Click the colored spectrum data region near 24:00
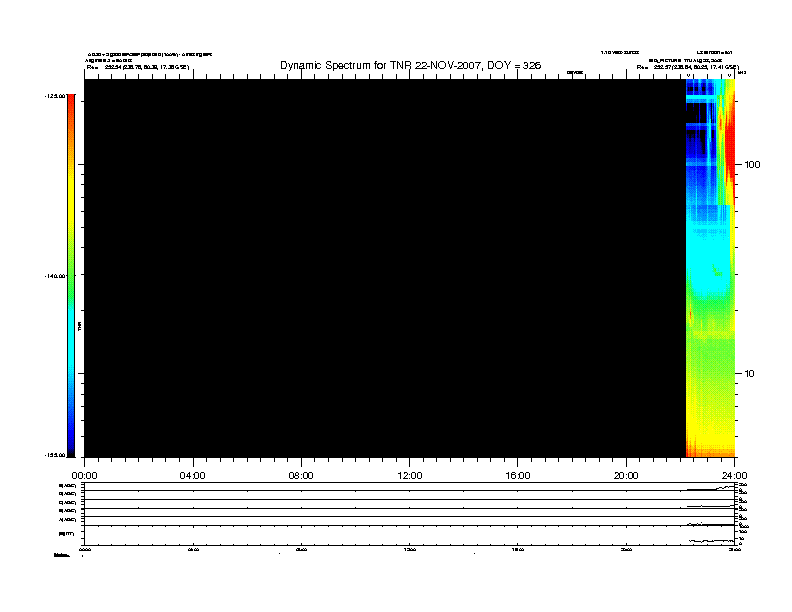 710,268
